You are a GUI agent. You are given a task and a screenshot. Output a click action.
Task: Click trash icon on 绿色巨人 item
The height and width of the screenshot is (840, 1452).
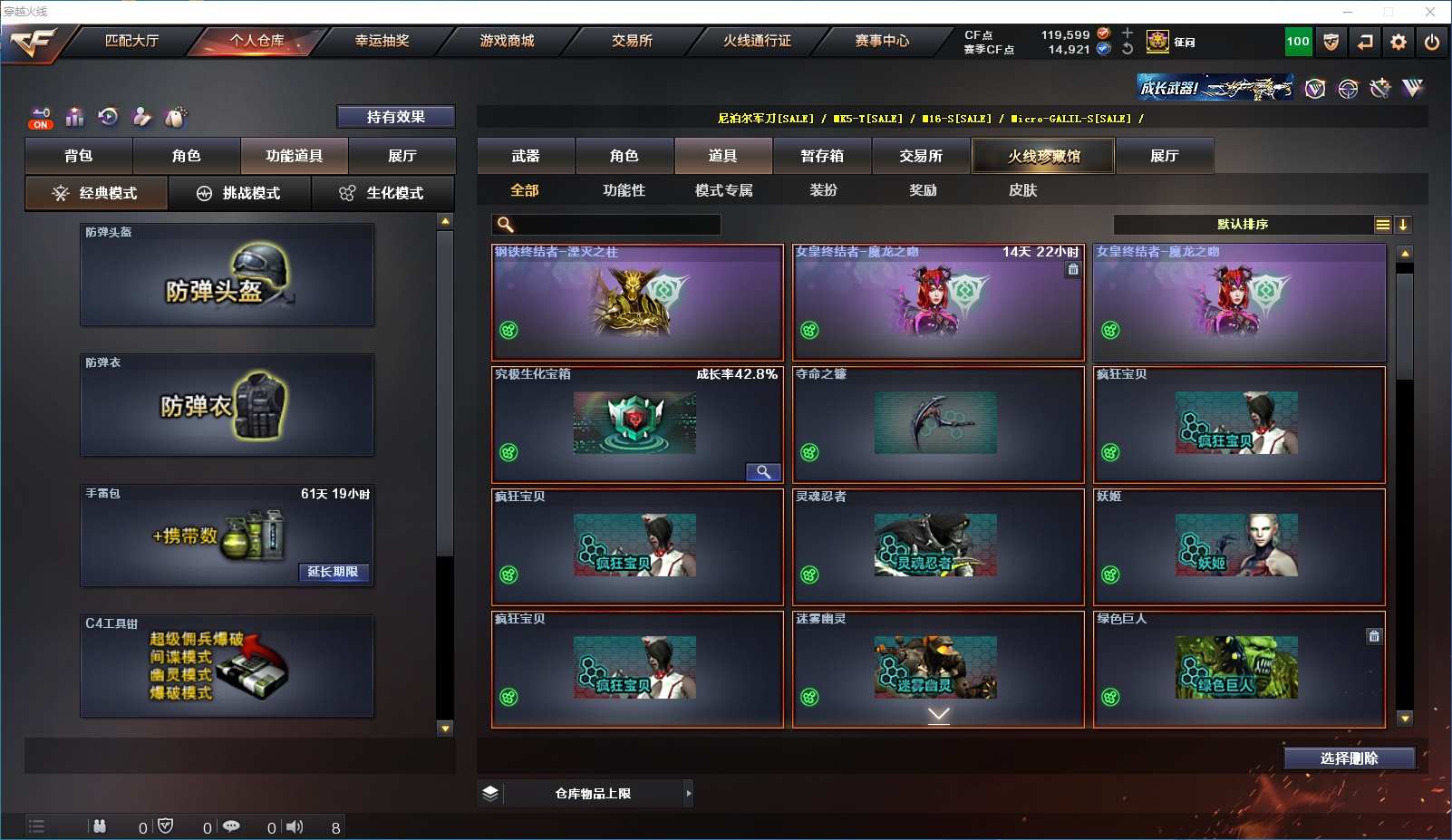click(1374, 636)
